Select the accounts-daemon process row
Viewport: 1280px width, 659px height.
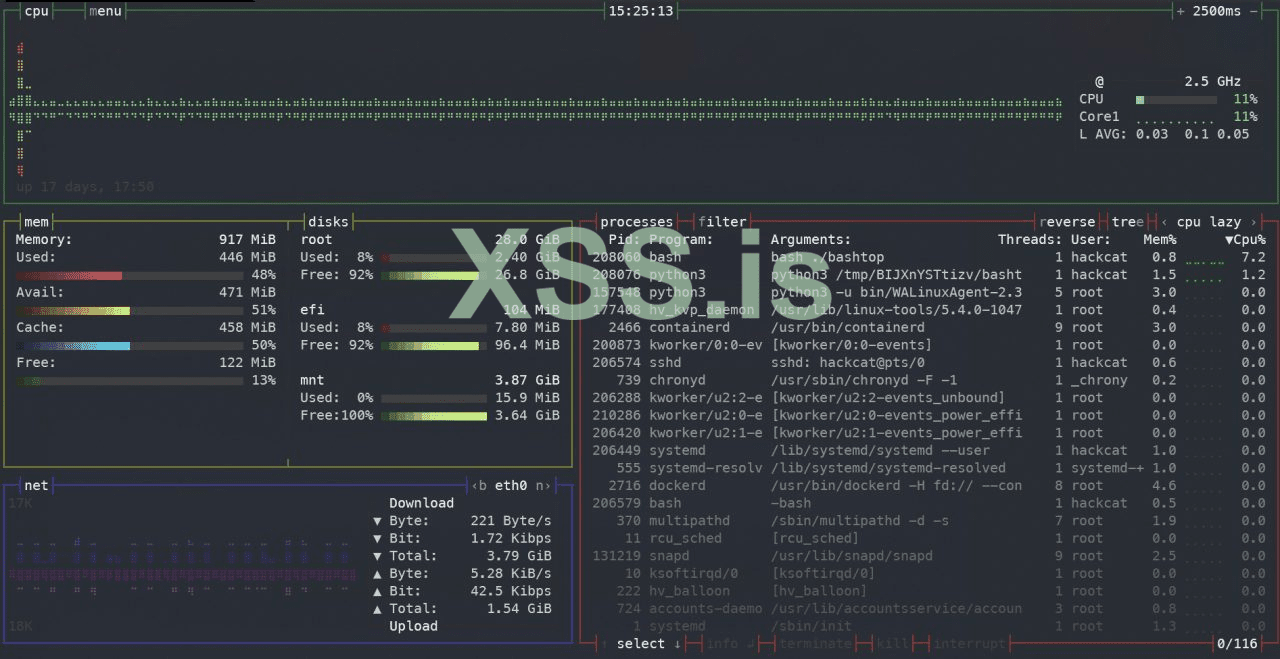[929, 608]
